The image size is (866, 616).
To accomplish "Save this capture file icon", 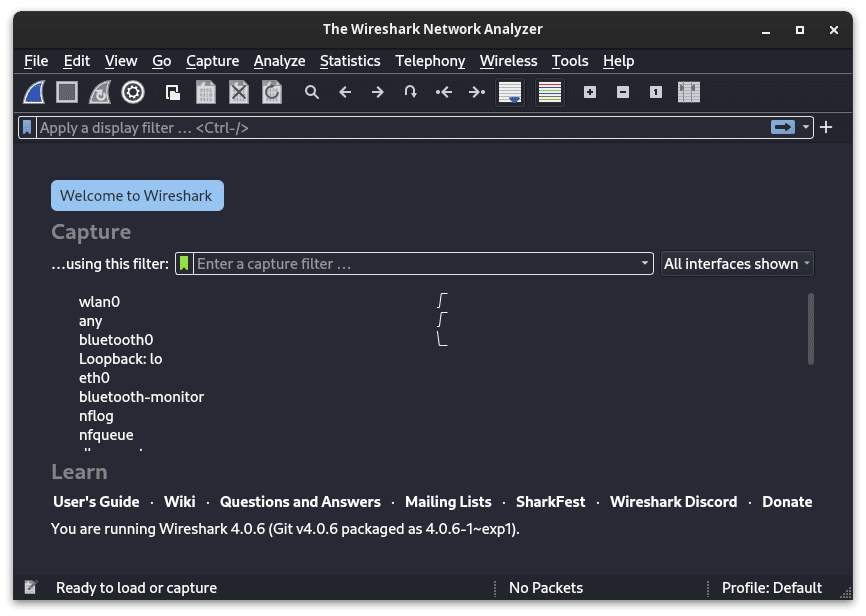I will click(206, 92).
